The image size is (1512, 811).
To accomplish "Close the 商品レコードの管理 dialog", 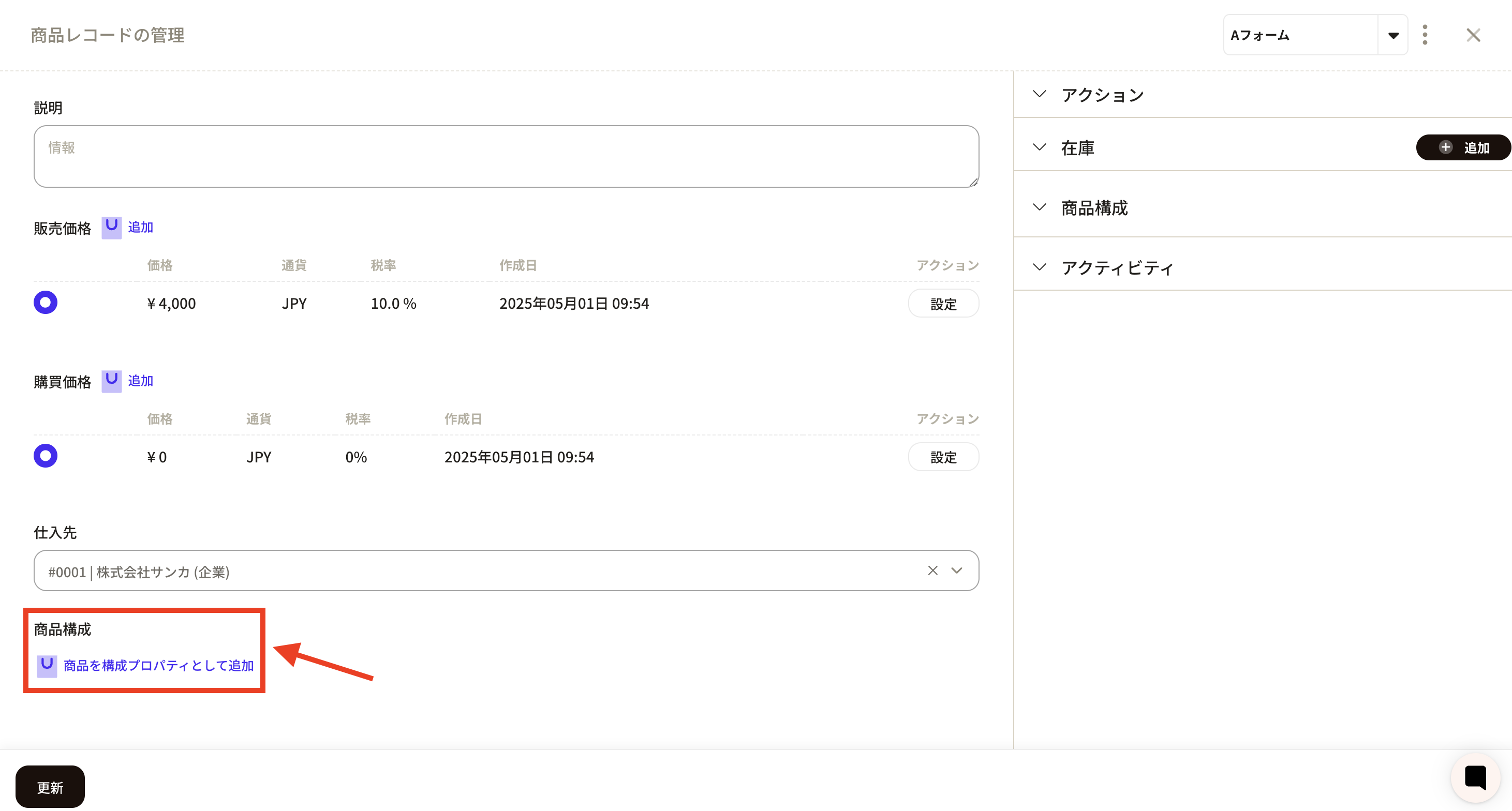I will (x=1473, y=35).
